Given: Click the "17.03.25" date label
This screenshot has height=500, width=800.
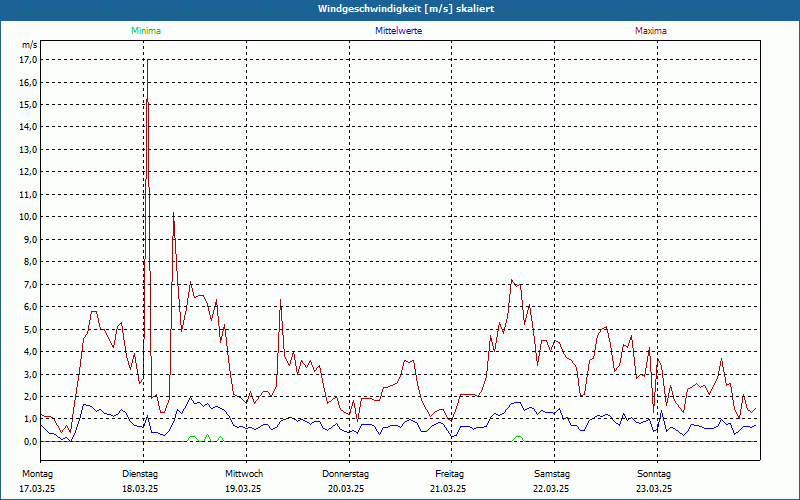Looking at the screenshot, I should pos(37,489).
